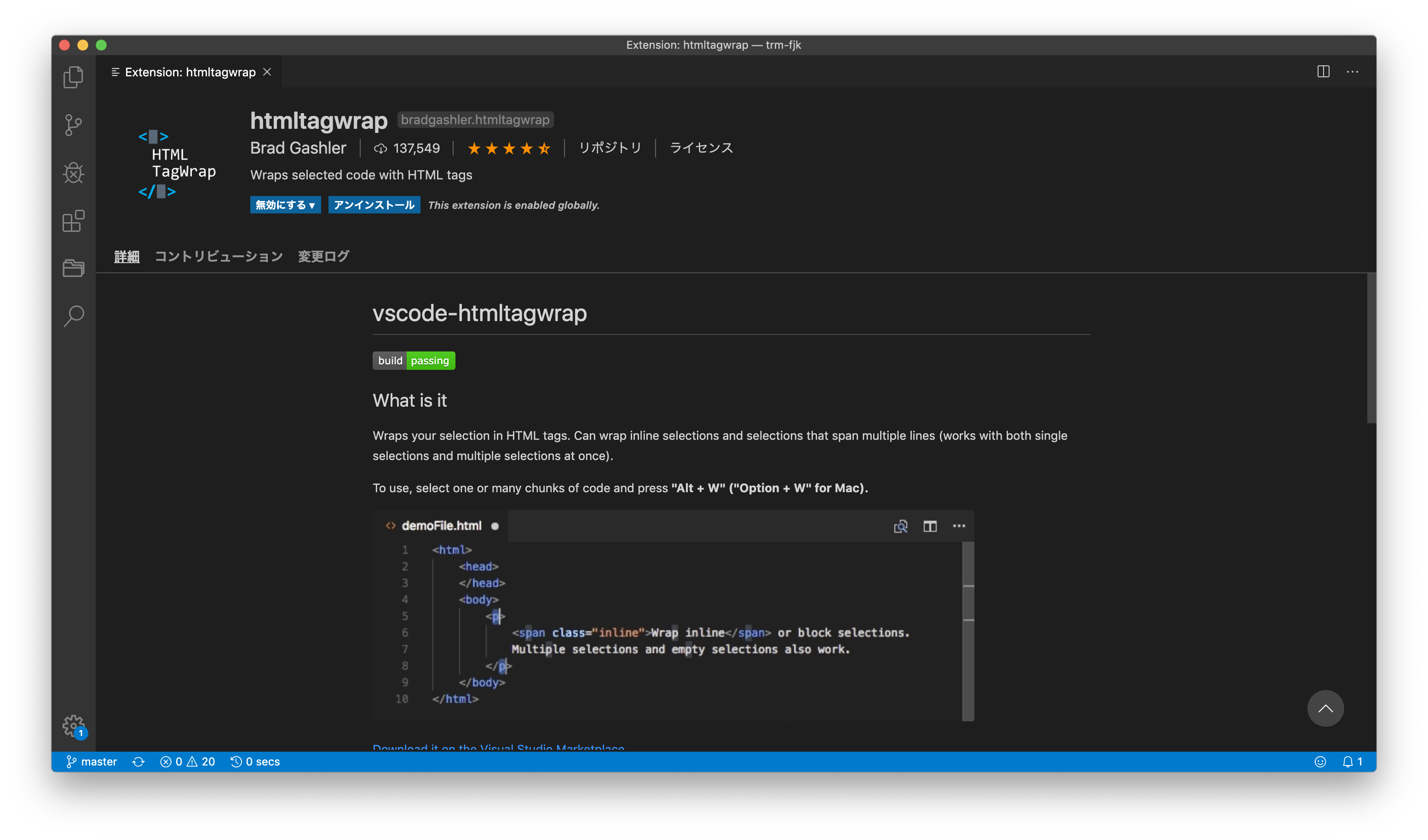Open the project folders icon in activity bar
The image size is (1428, 840).
pyautogui.click(x=73, y=268)
